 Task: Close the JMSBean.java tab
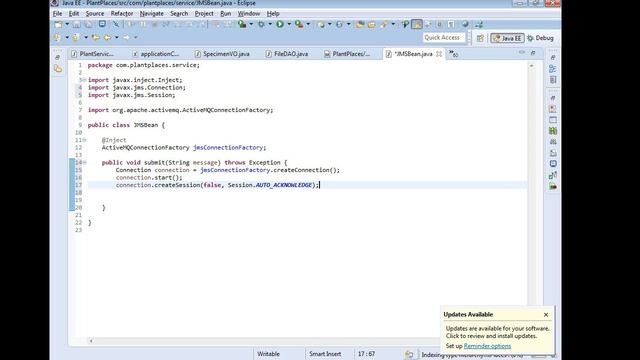click(439, 54)
